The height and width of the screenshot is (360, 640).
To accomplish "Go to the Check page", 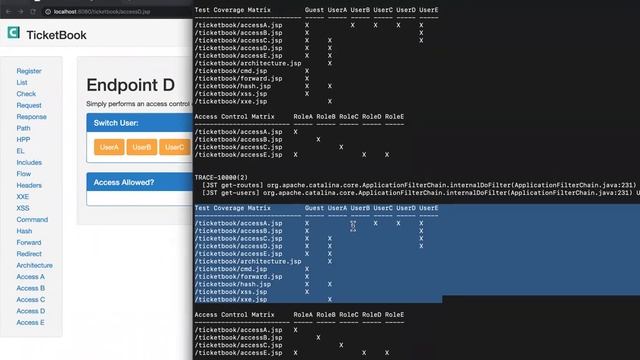I will pos(26,94).
